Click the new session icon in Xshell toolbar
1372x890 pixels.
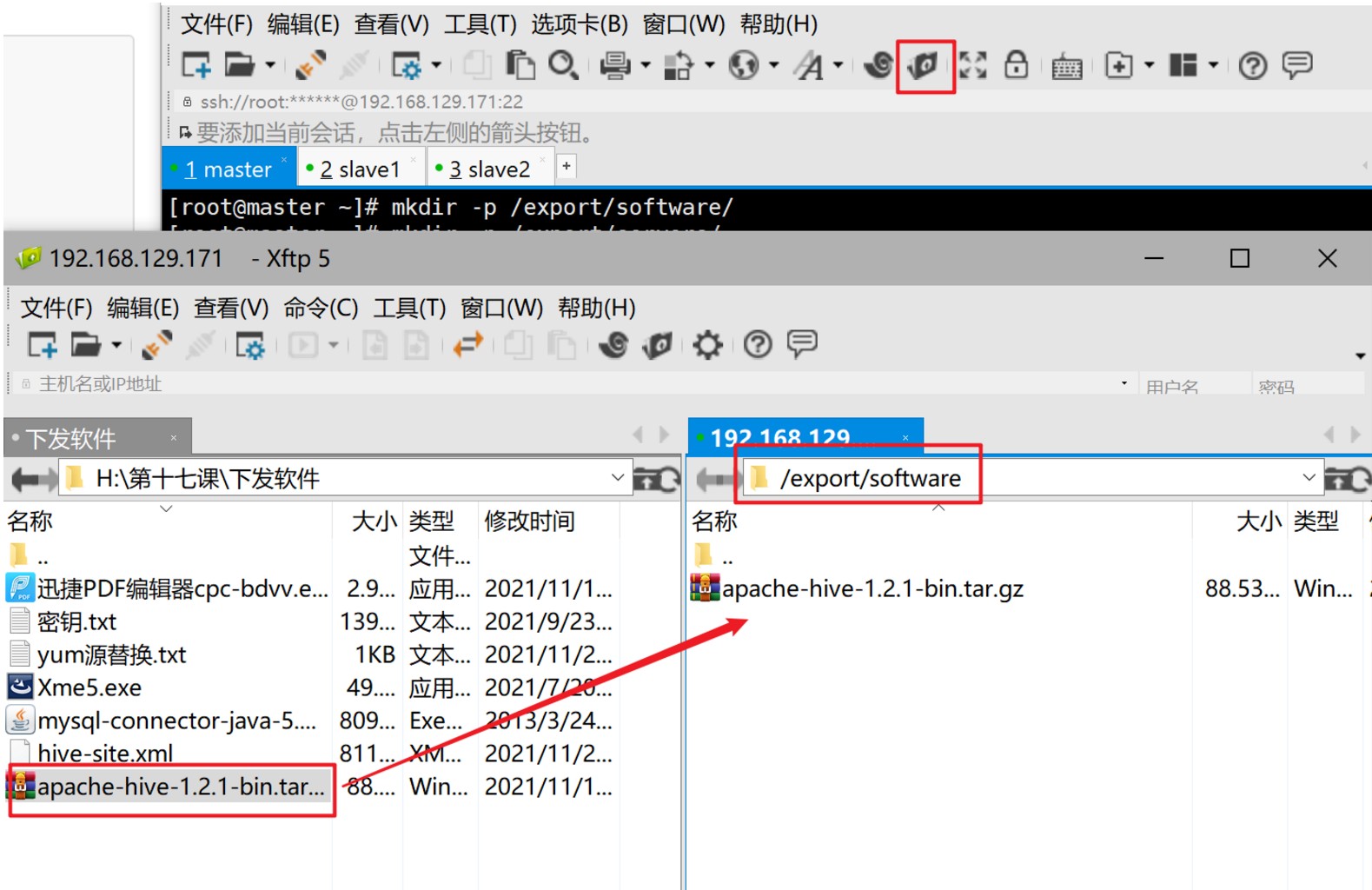tap(196, 65)
